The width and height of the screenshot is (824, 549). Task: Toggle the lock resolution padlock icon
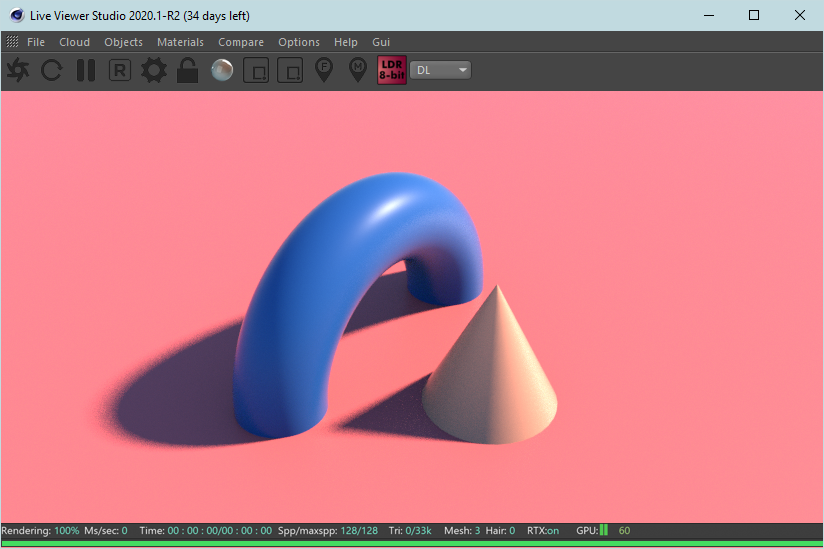point(187,70)
